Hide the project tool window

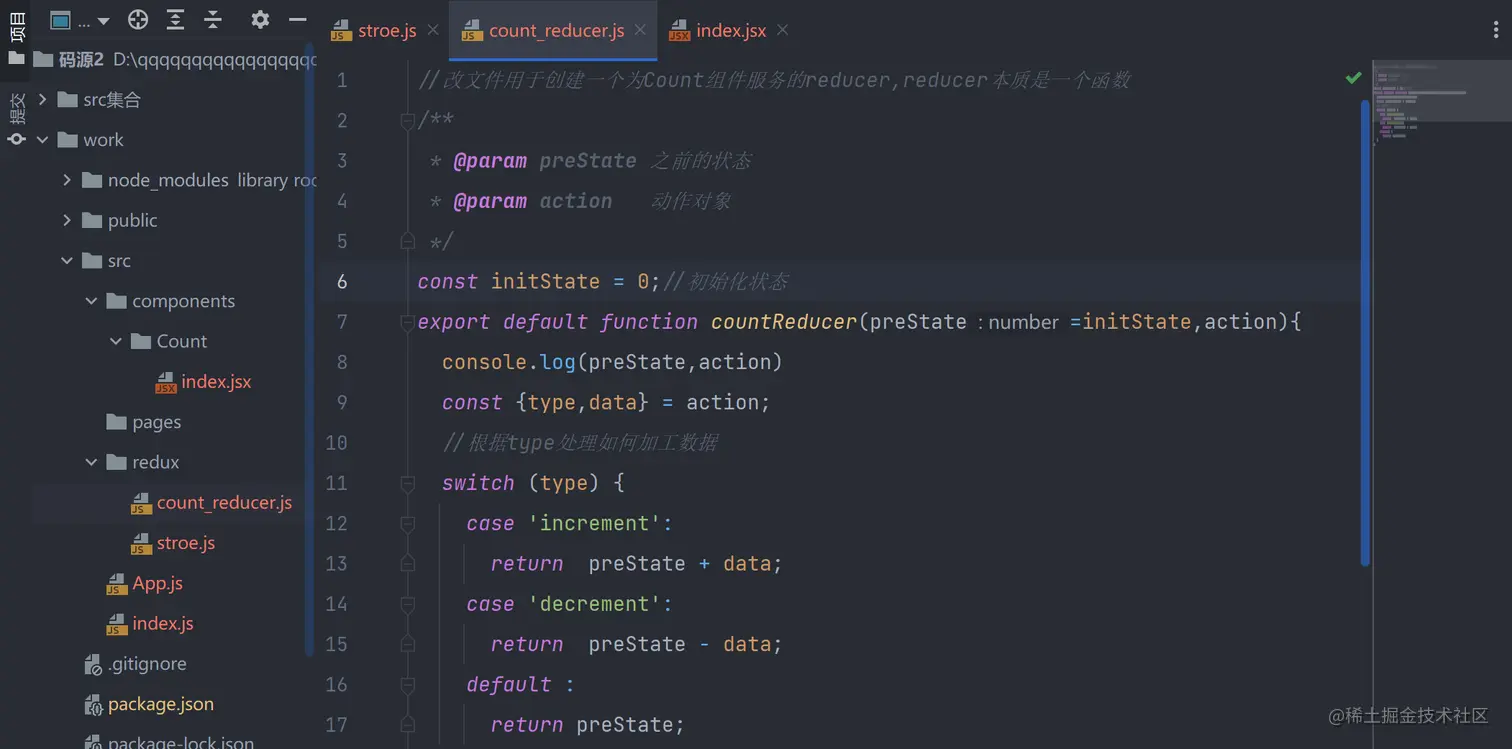pyautogui.click(x=297, y=20)
